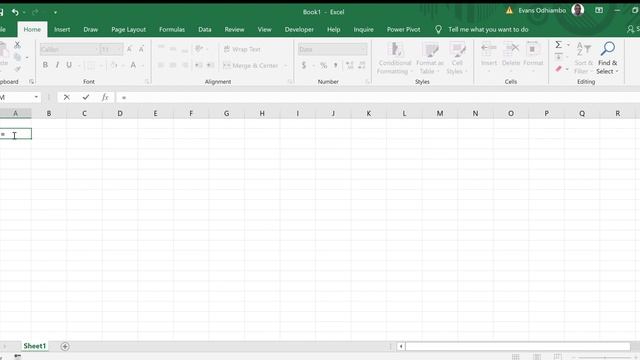Screen dimensions: 640x360
Task: Click the account name Evans Odhiambo
Action: pyautogui.click(x=542, y=11)
